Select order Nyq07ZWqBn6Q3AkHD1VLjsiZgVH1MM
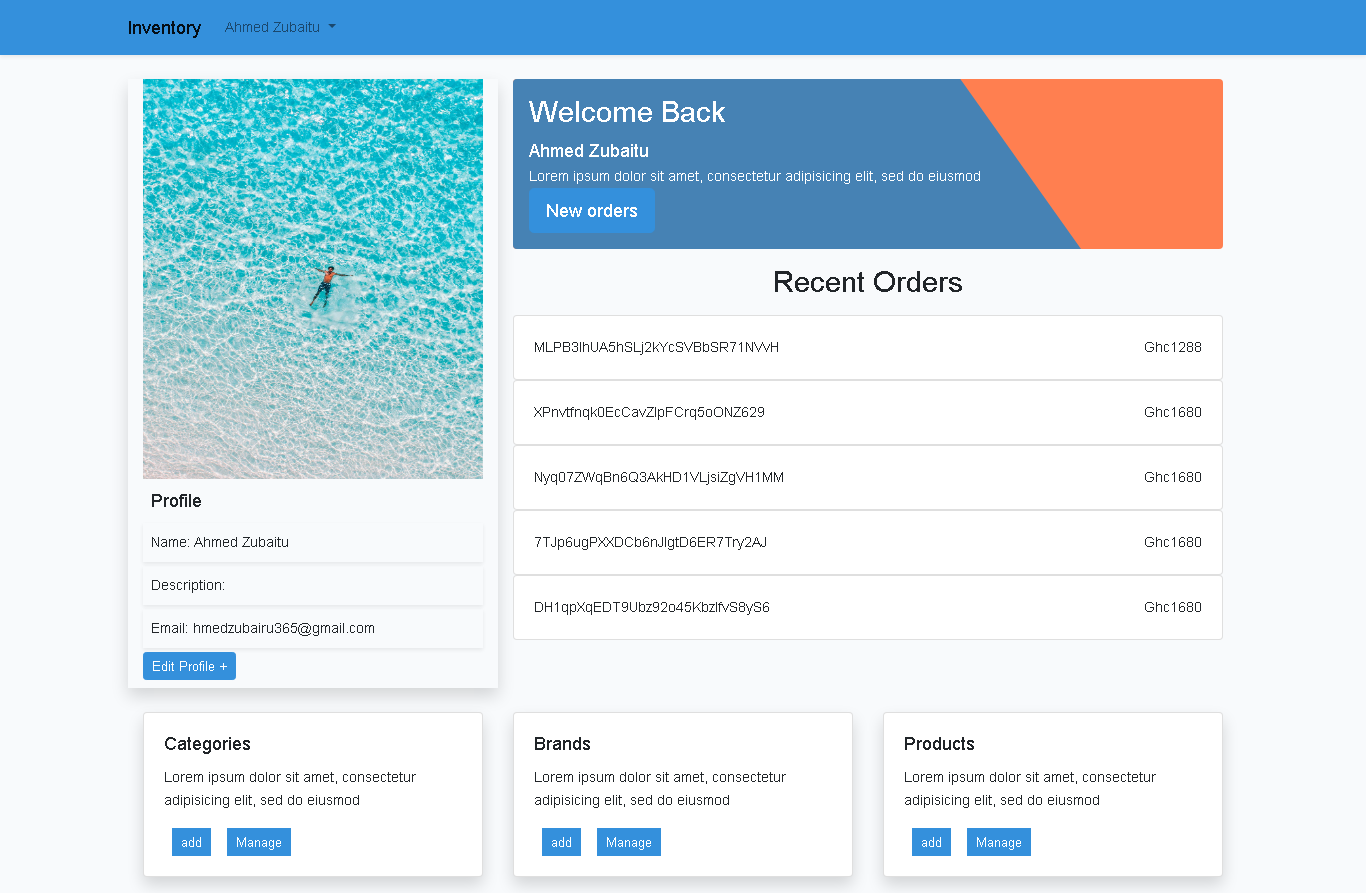This screenshot has width=1366, height=893. click(868, 477)
